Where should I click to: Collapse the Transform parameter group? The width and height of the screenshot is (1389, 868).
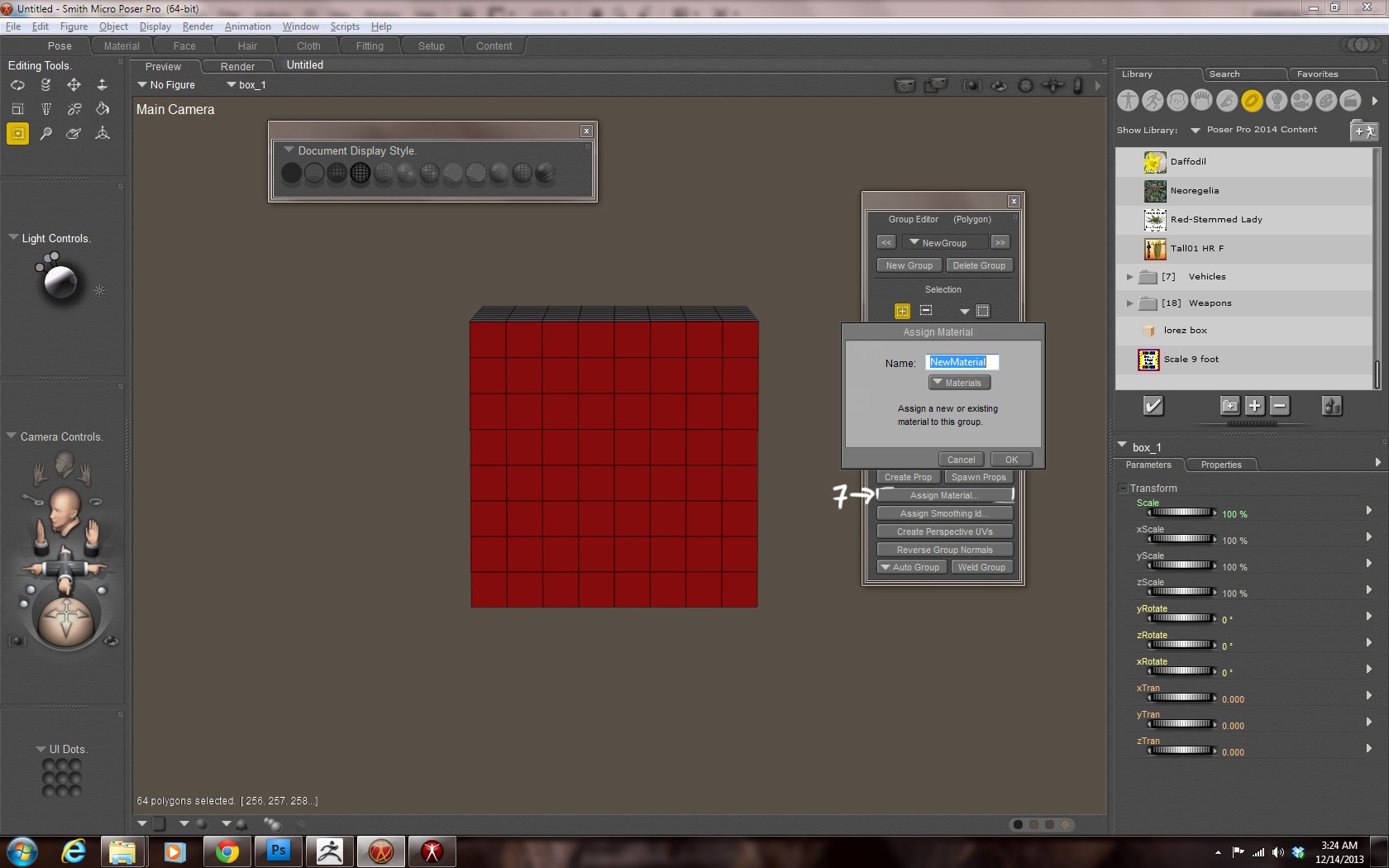pos(1123,489)
